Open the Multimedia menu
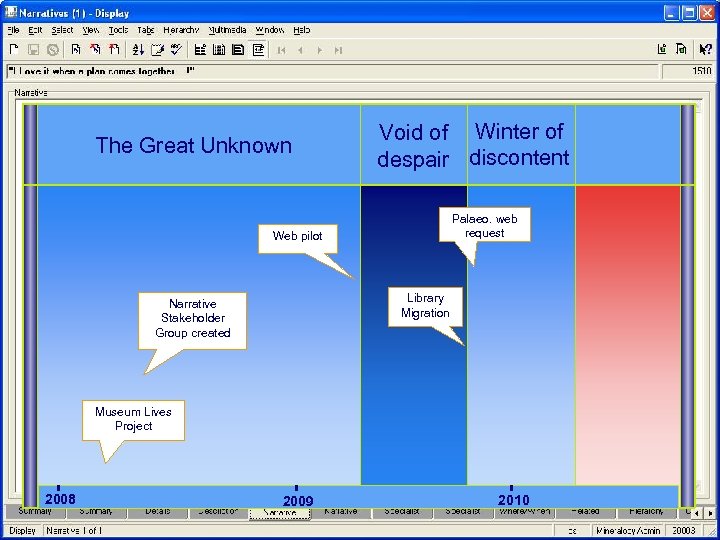720x540 pixels. pyautogui.click(x=227, y=30)
